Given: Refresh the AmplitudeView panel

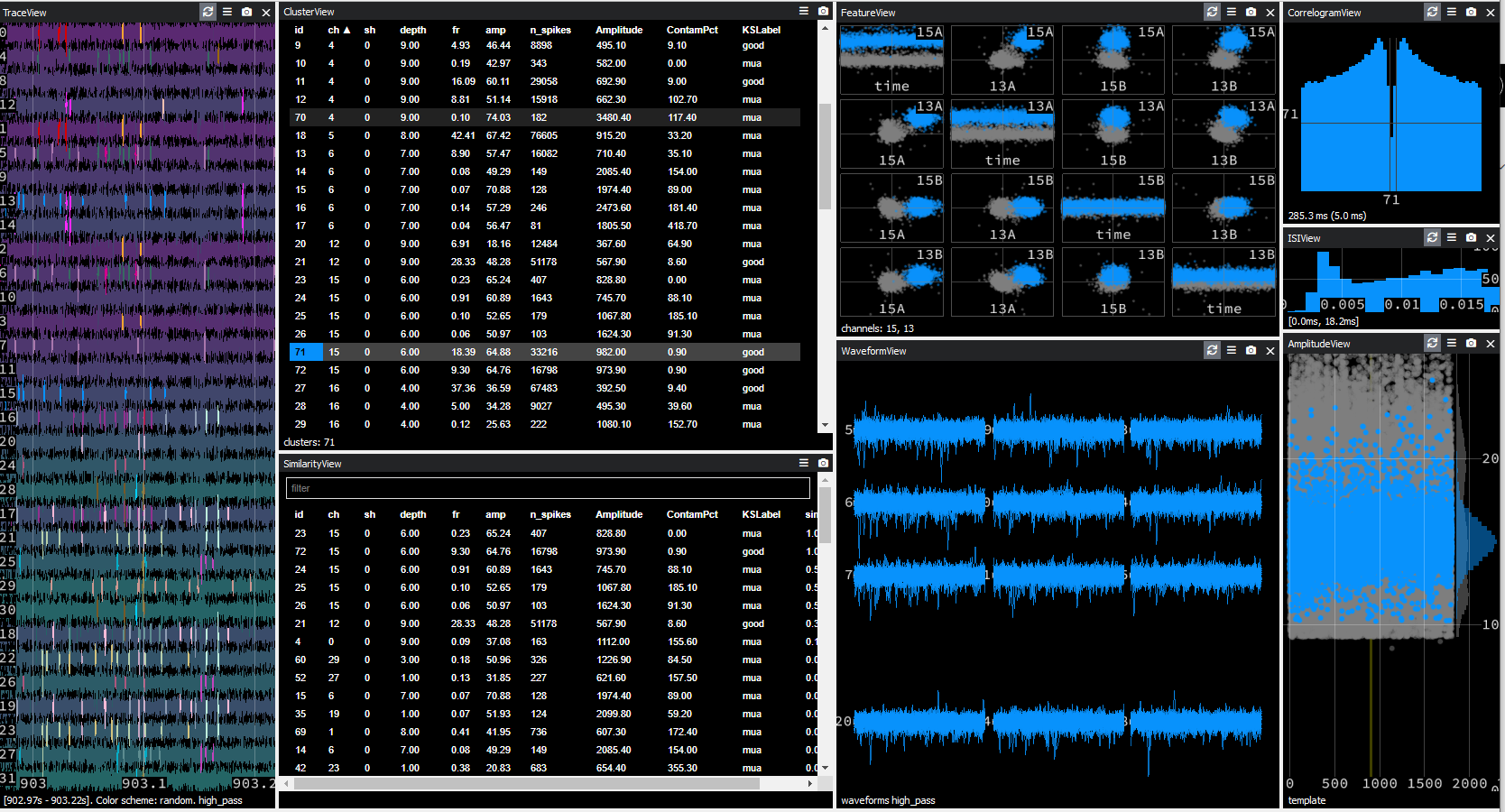Looking at the screenshot, I should tap(1432, 343).
